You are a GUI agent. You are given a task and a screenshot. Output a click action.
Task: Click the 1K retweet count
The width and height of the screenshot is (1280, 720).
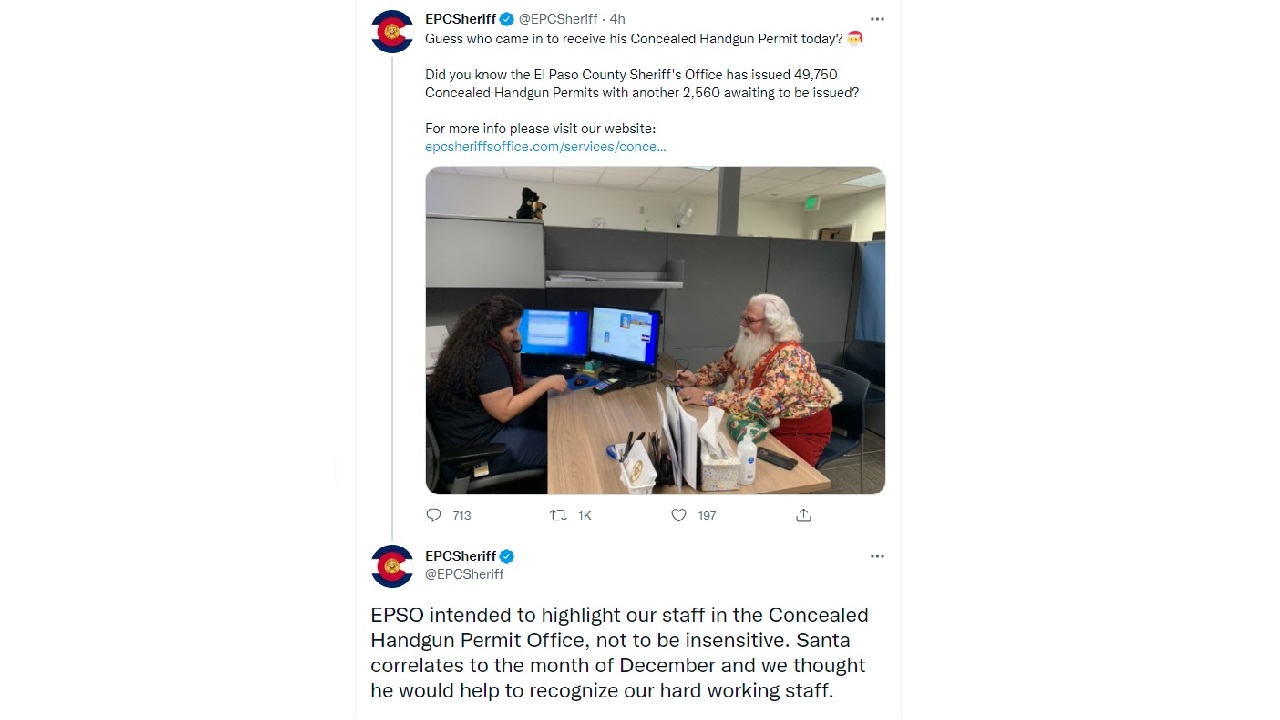point(585,515)
